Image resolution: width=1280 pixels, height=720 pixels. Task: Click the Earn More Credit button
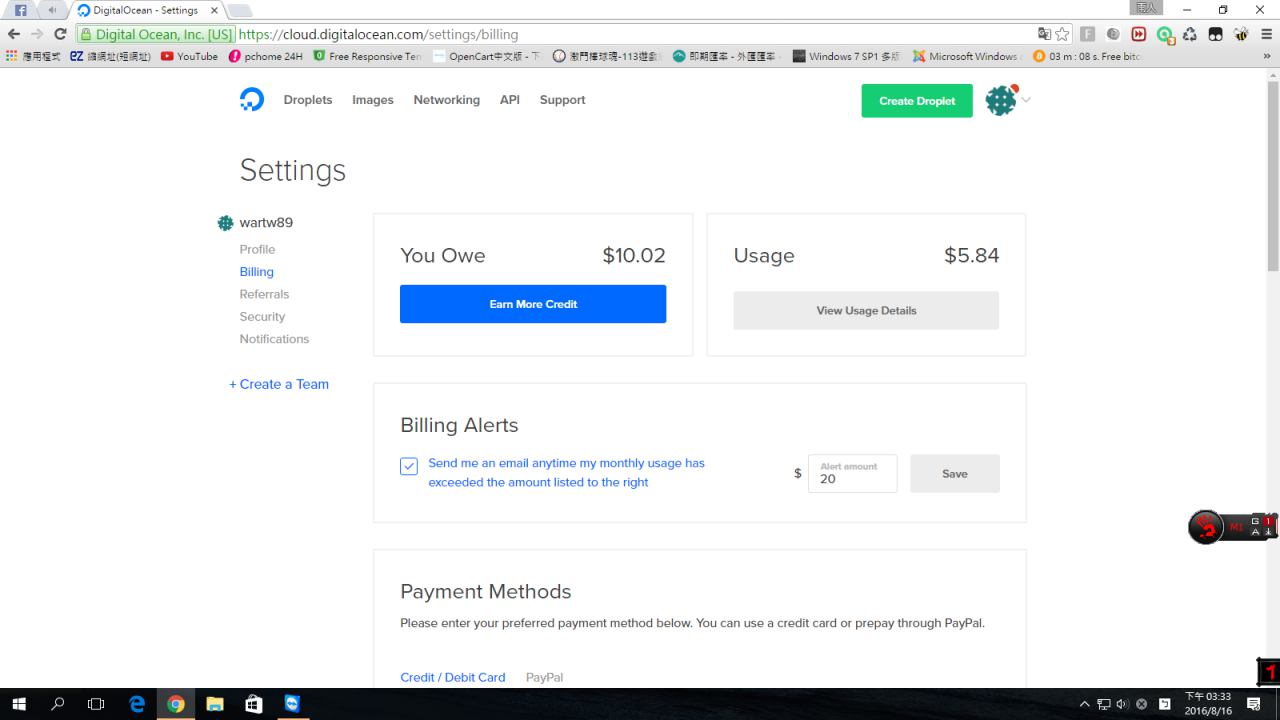(533, 304)
